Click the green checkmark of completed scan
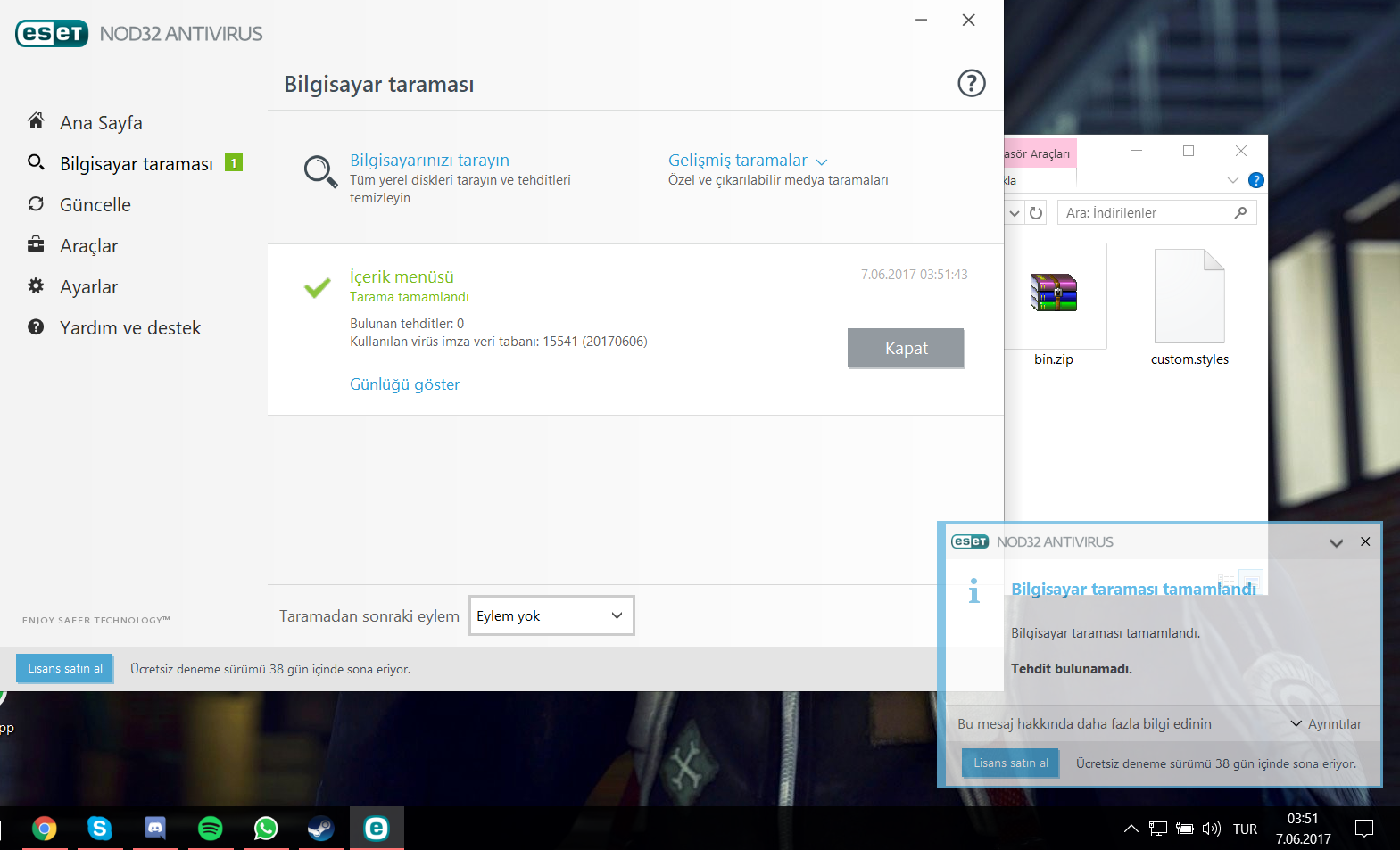 (318, 287)
